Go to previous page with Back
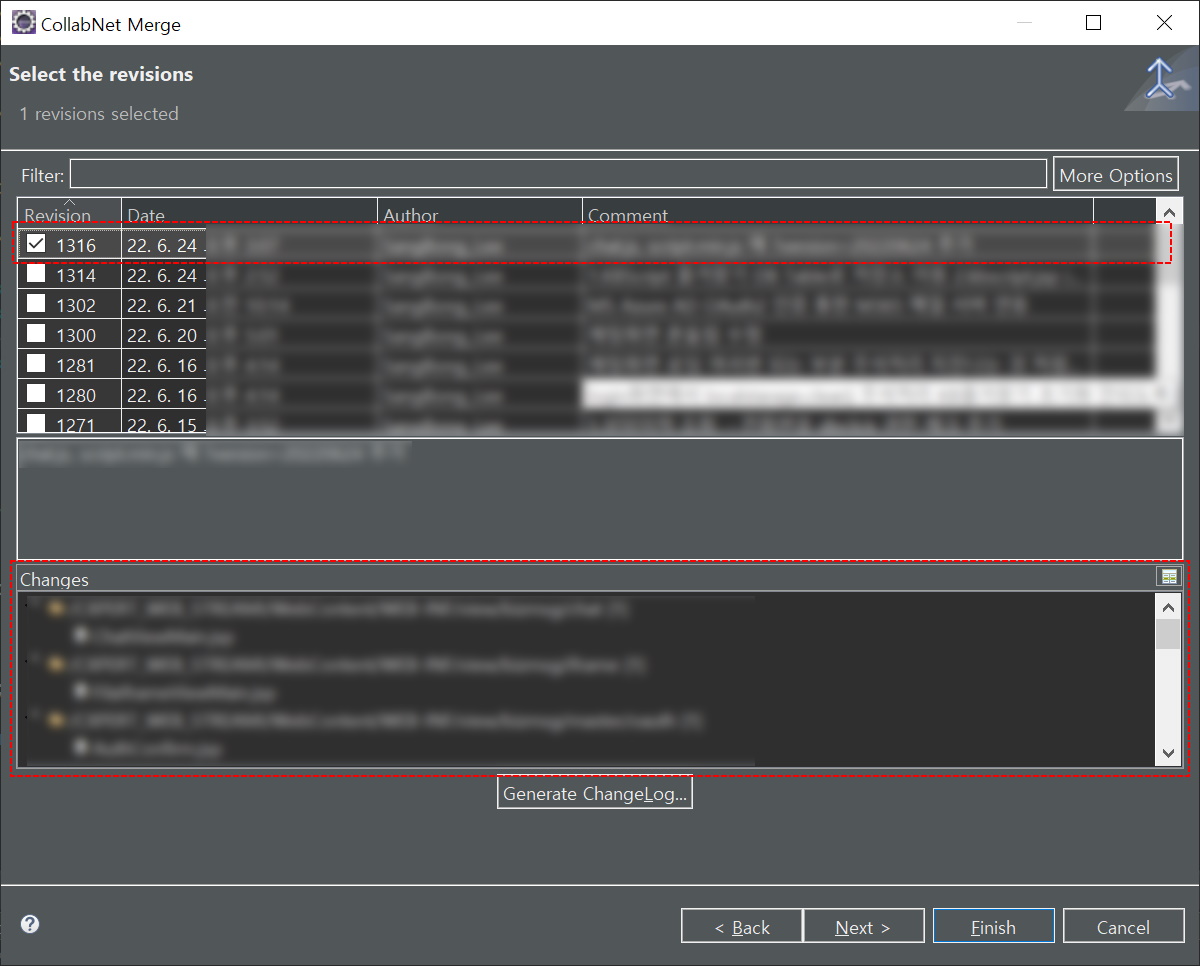Image resolution: width=1200 pixels, height=966 pixels. coord(742,927)
